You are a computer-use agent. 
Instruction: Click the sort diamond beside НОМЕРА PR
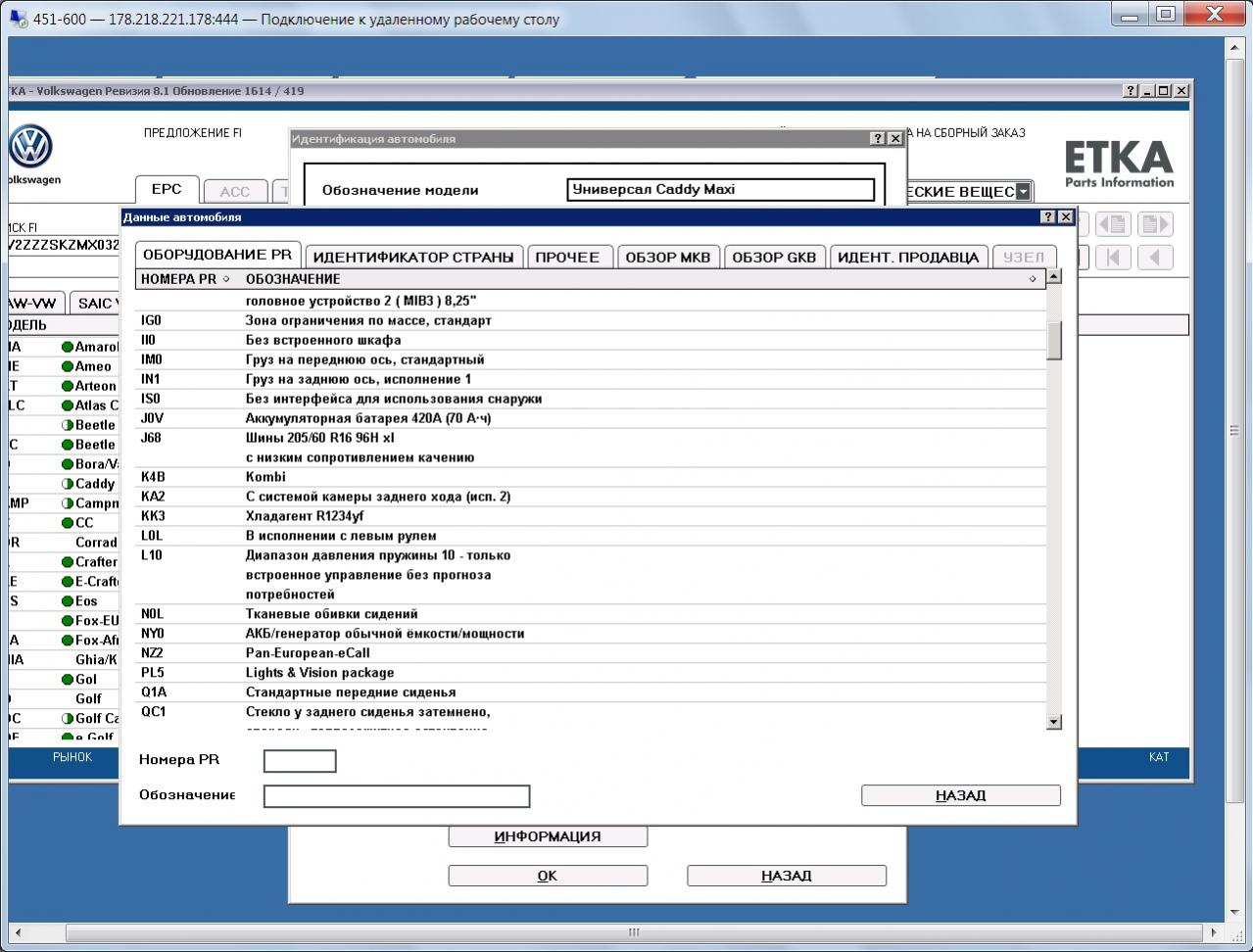226,279
